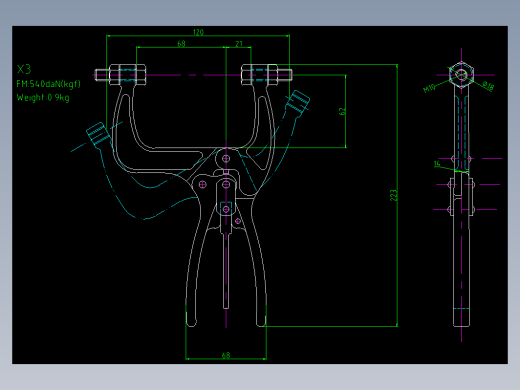Image resolution: width=520 pixels, height=390 pixels.
Task: Select the 21 dimension value at top
Action: 239,44
